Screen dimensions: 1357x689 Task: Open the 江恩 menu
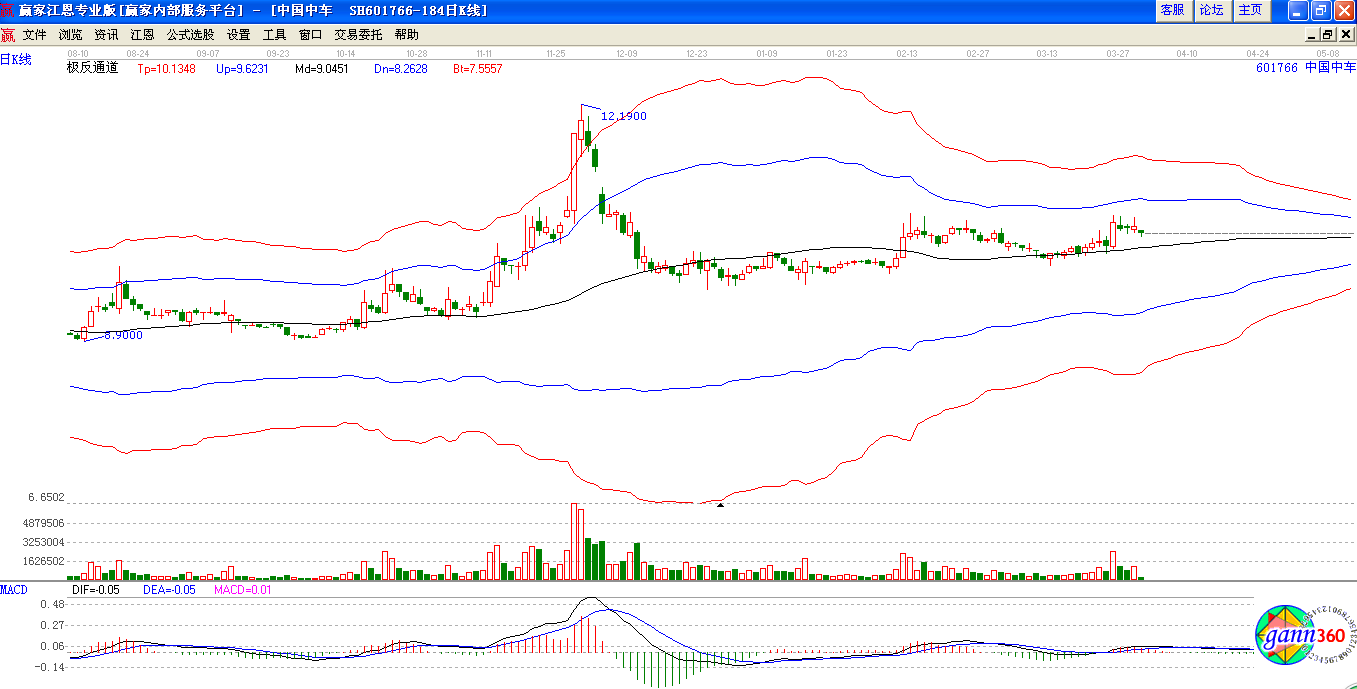click(142, 34)
